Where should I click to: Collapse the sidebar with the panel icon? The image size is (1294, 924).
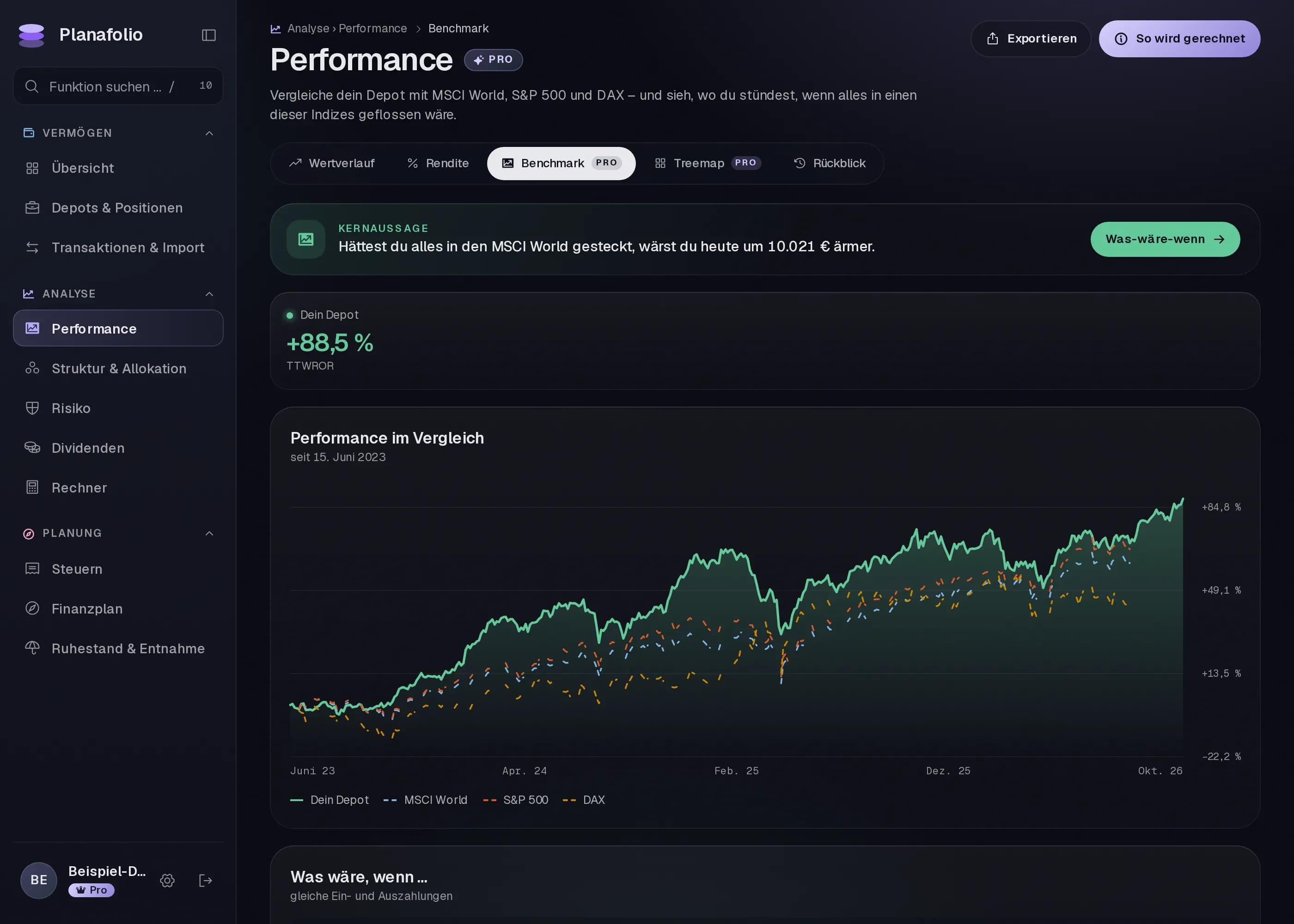(209, 35)
